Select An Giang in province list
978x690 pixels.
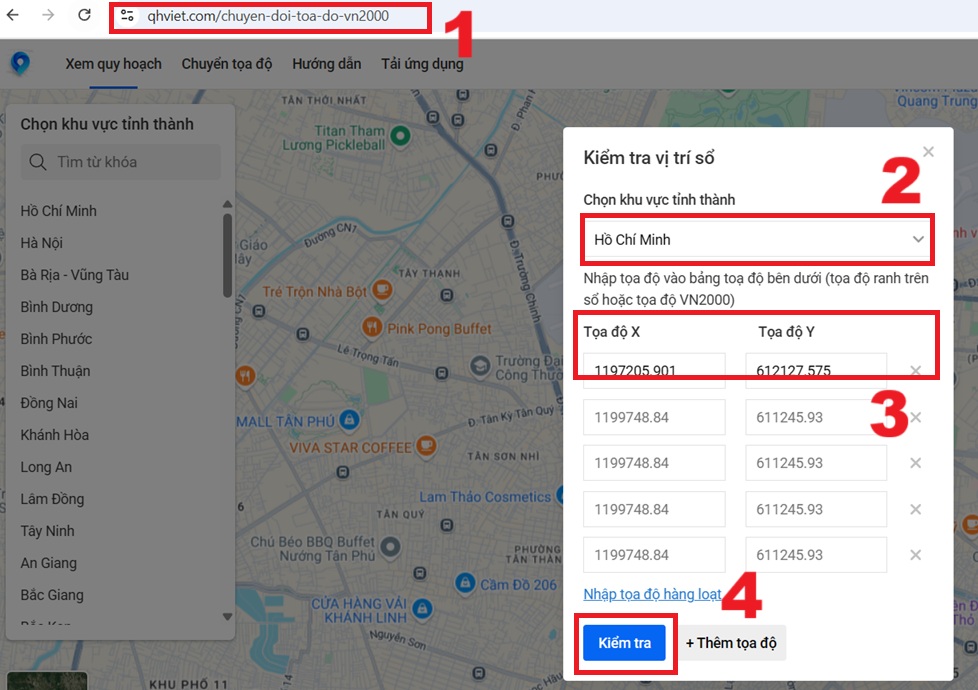point(49,563)
